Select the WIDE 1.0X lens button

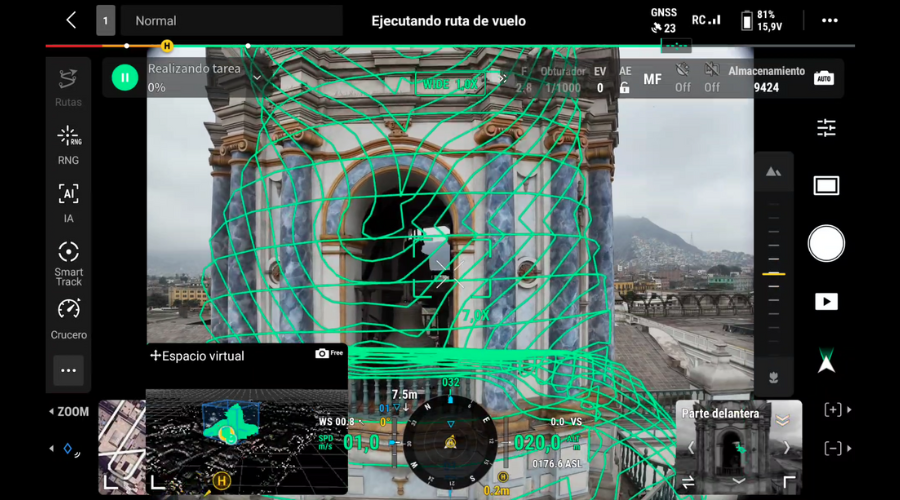point(450,84)
